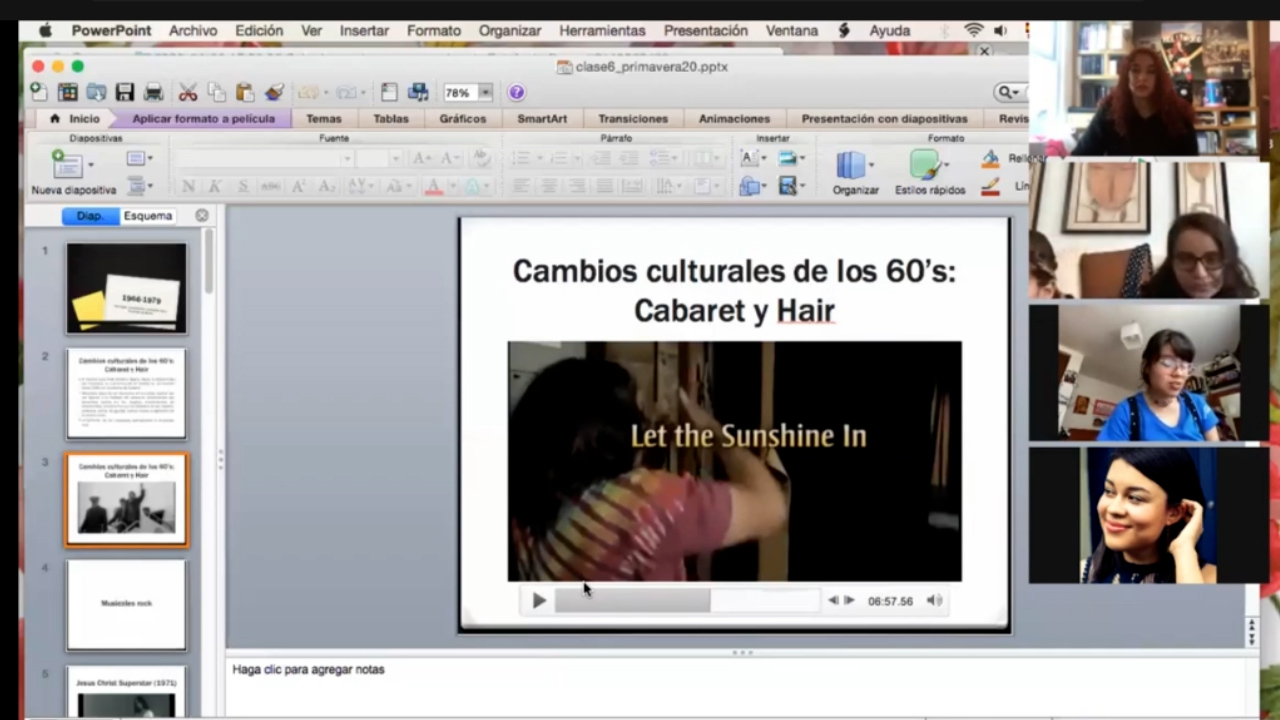Step video forward one frame
1280x720 pixels.
click(x=849, y=601)
